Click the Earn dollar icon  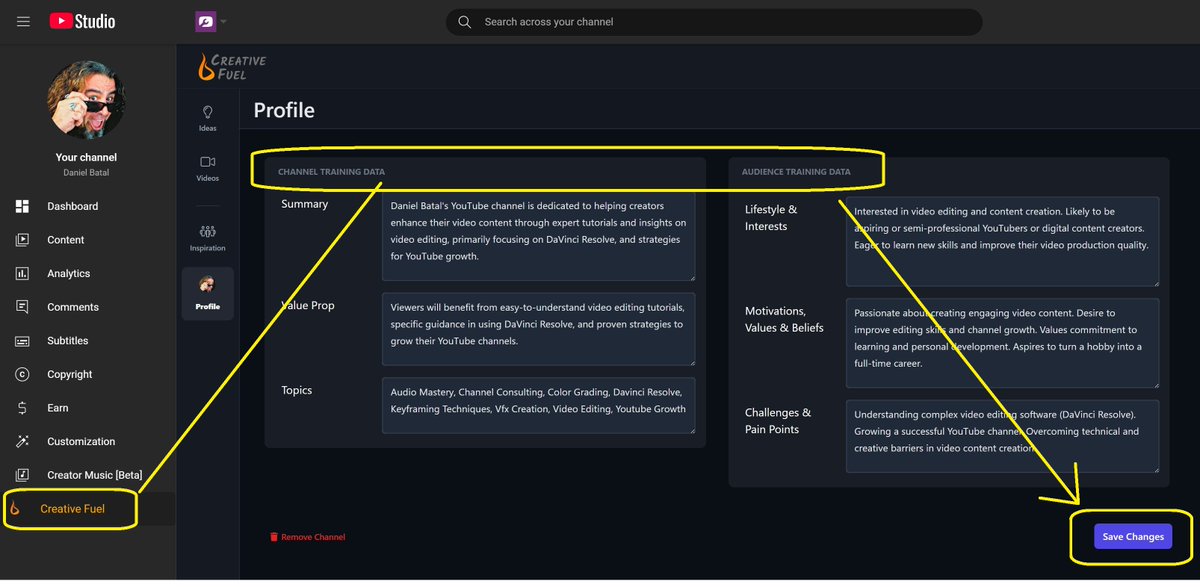tap(22, 408)
